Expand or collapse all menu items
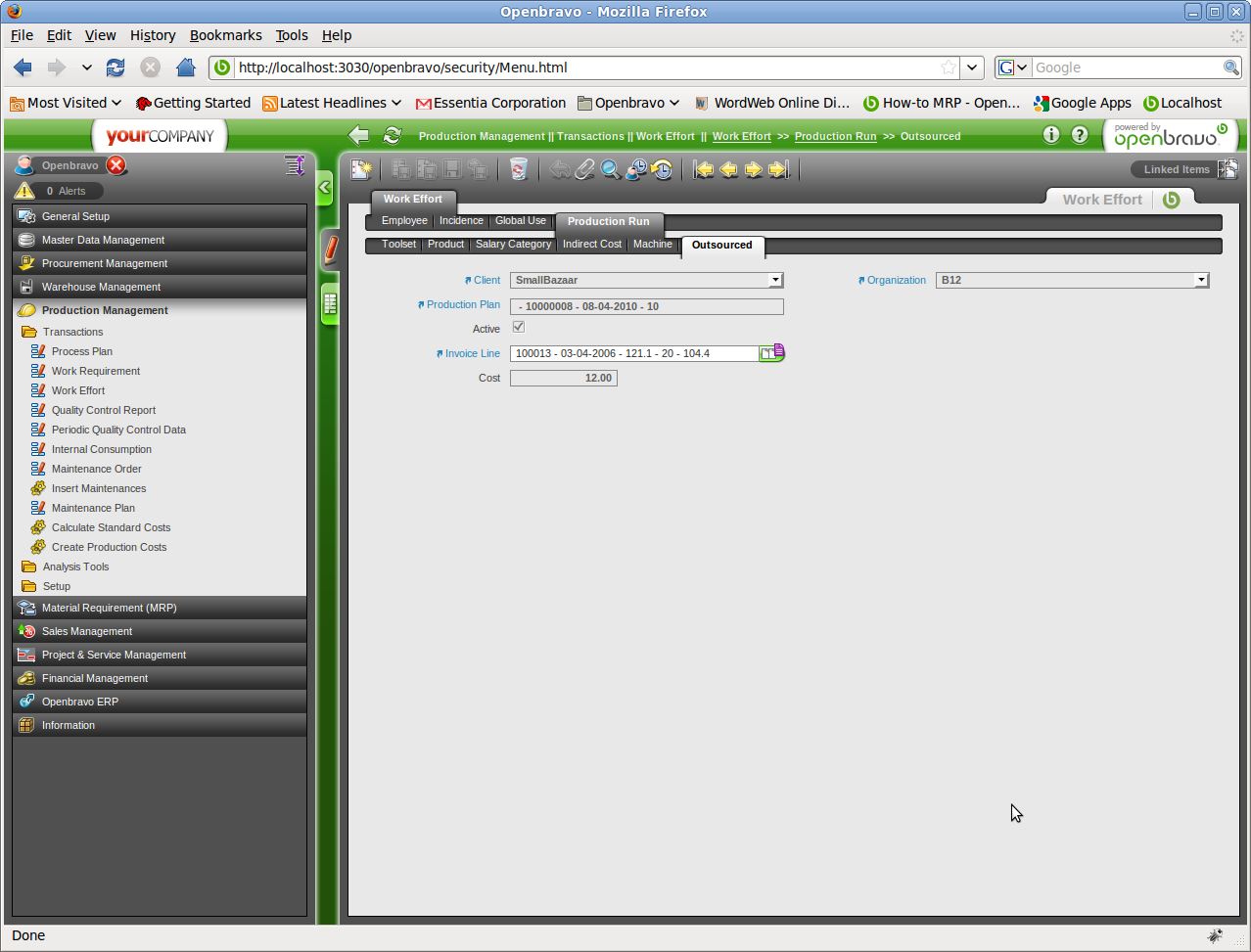 (294, 165)
